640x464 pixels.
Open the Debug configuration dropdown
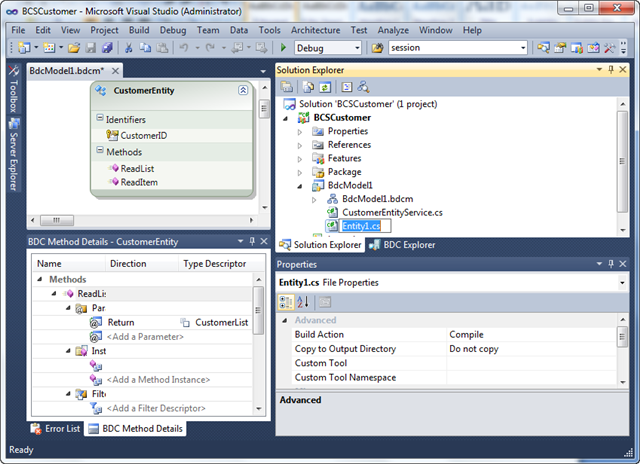357,48
